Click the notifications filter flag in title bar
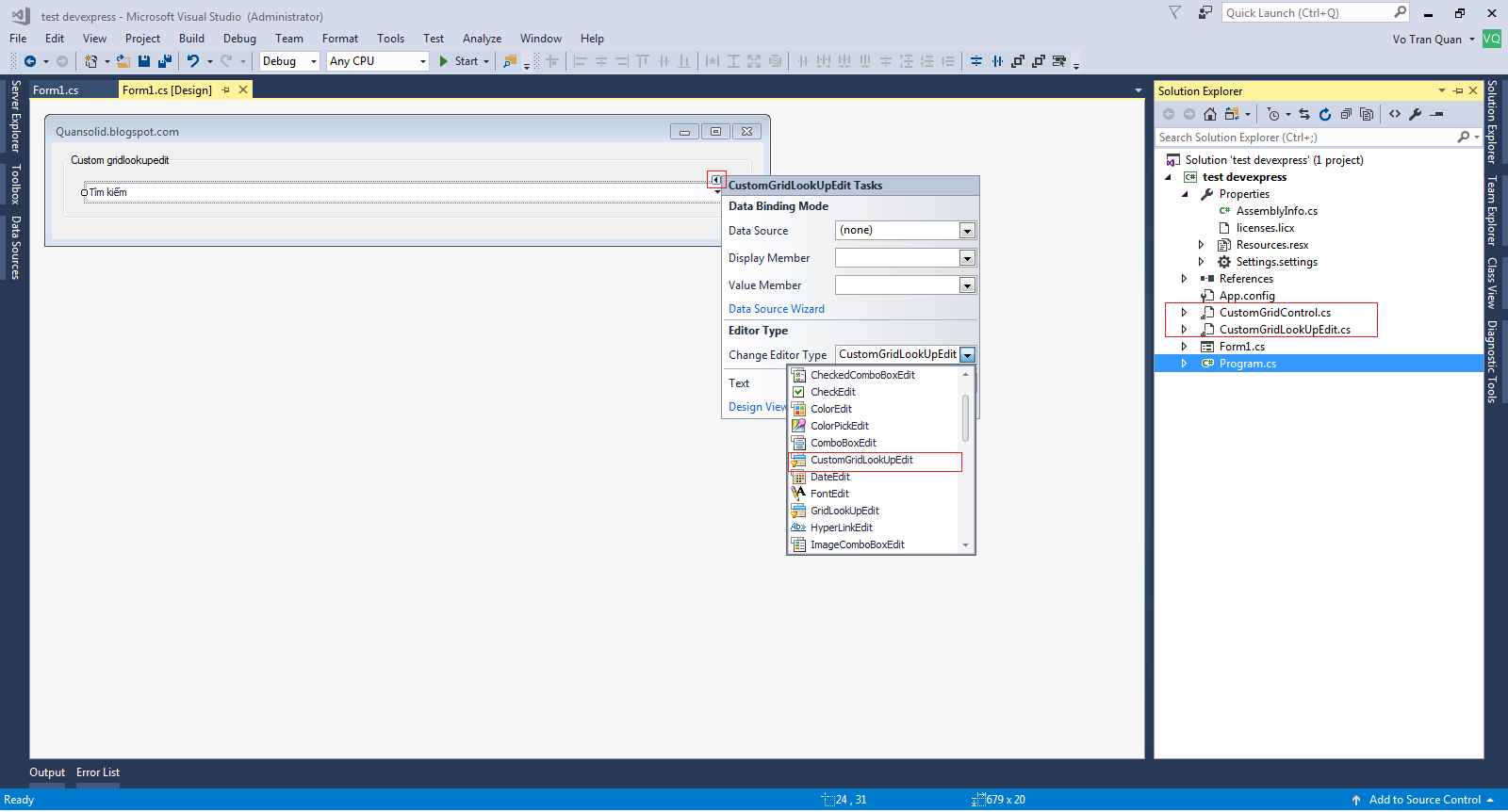This screenshot has height=812, width=1508. tap(1174, 12)
